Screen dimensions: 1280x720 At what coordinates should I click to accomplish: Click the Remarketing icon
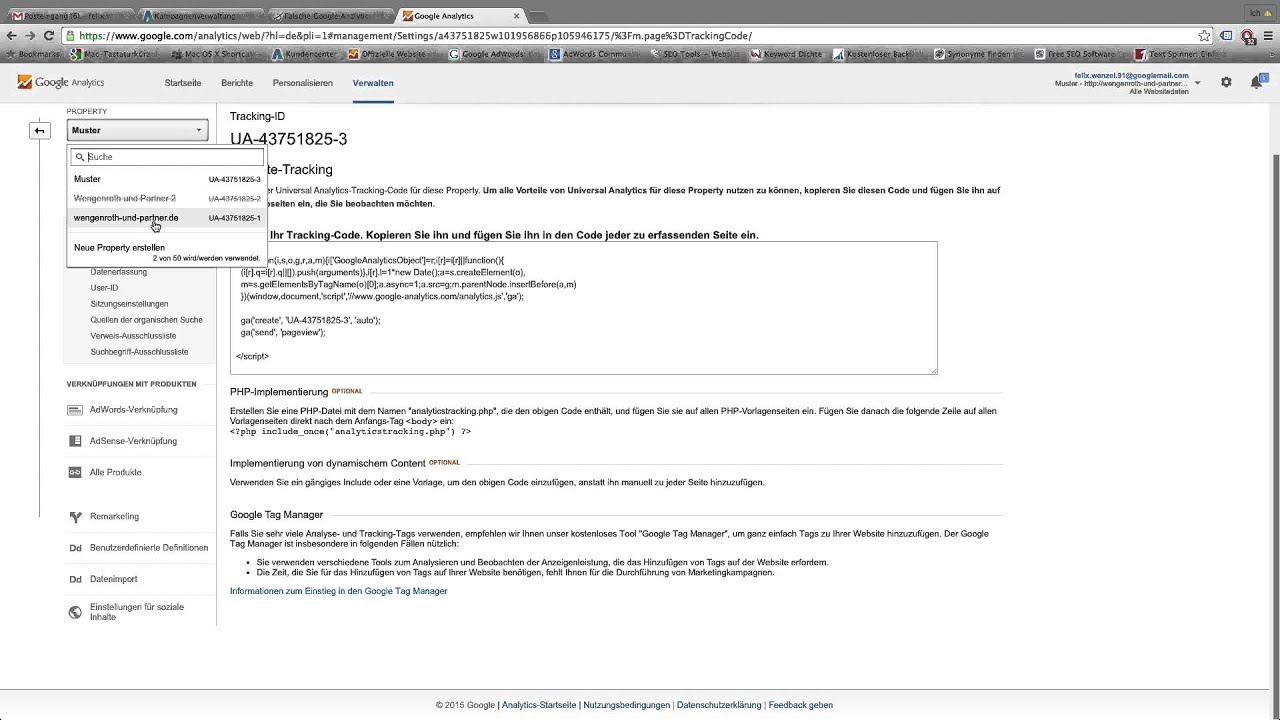[75, 517]
